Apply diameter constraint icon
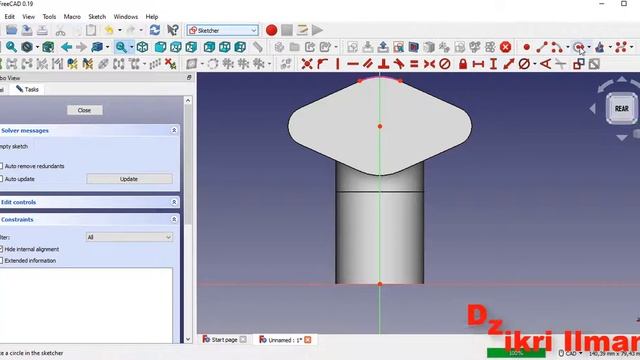640x360 pixels. tap(524, 64)
